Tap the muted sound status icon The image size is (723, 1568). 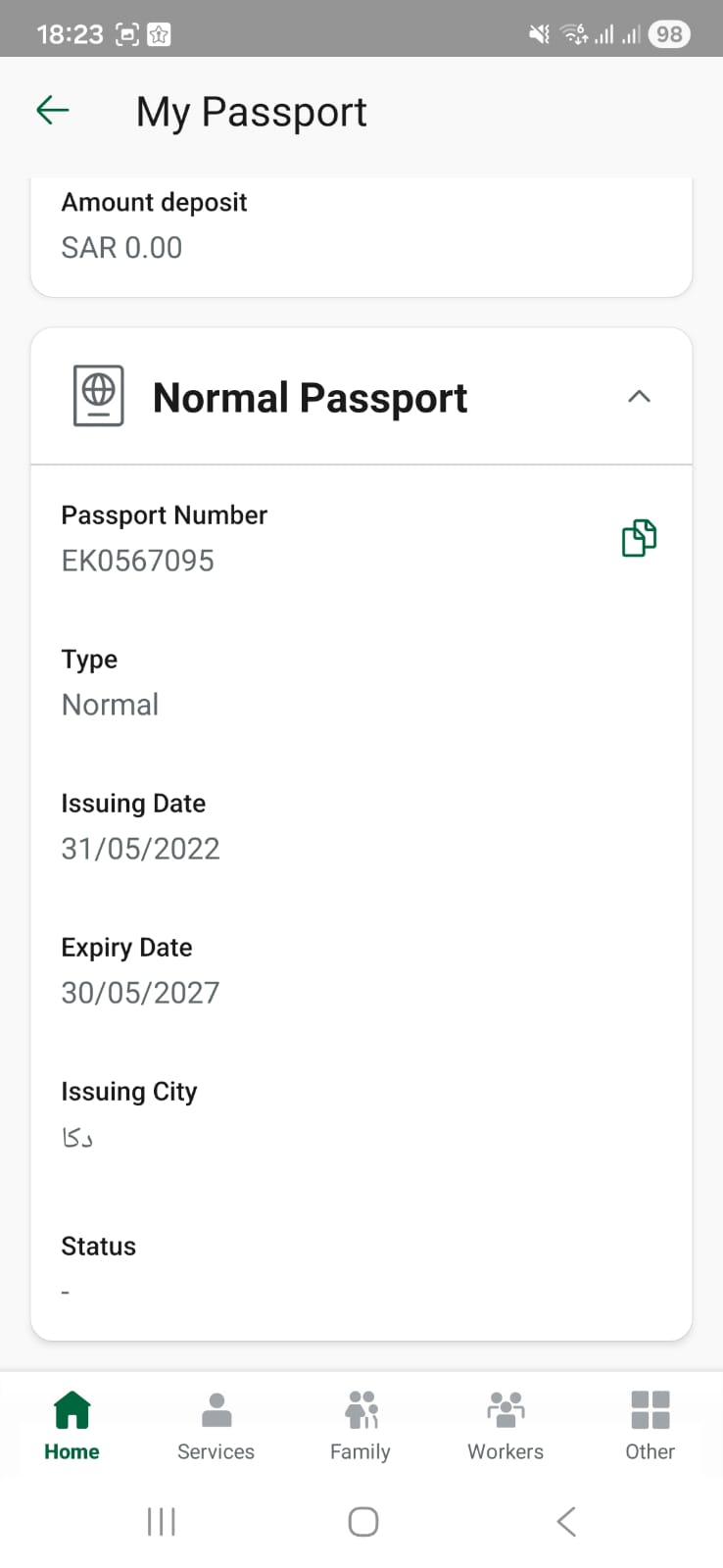coord(539,34)
